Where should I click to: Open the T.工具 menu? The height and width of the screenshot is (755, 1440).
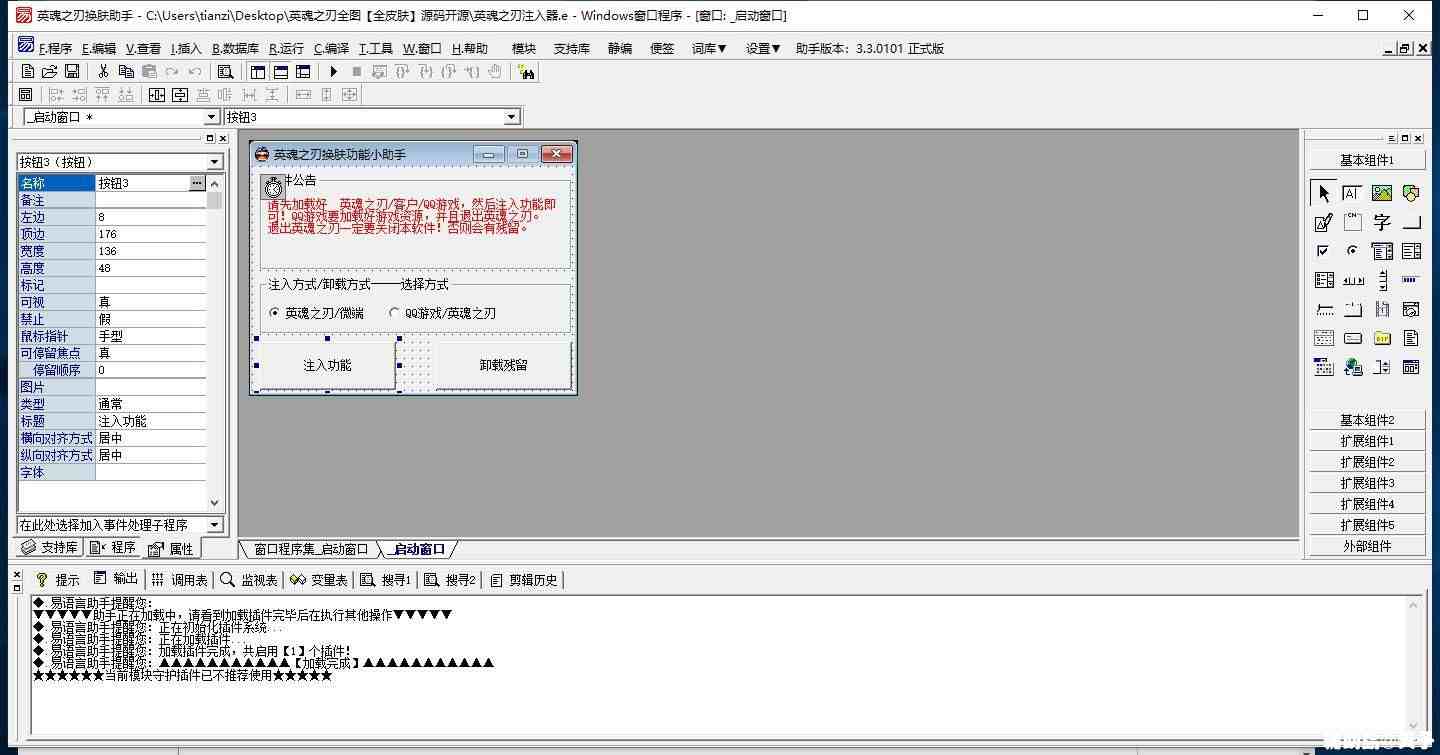[376, 48]
